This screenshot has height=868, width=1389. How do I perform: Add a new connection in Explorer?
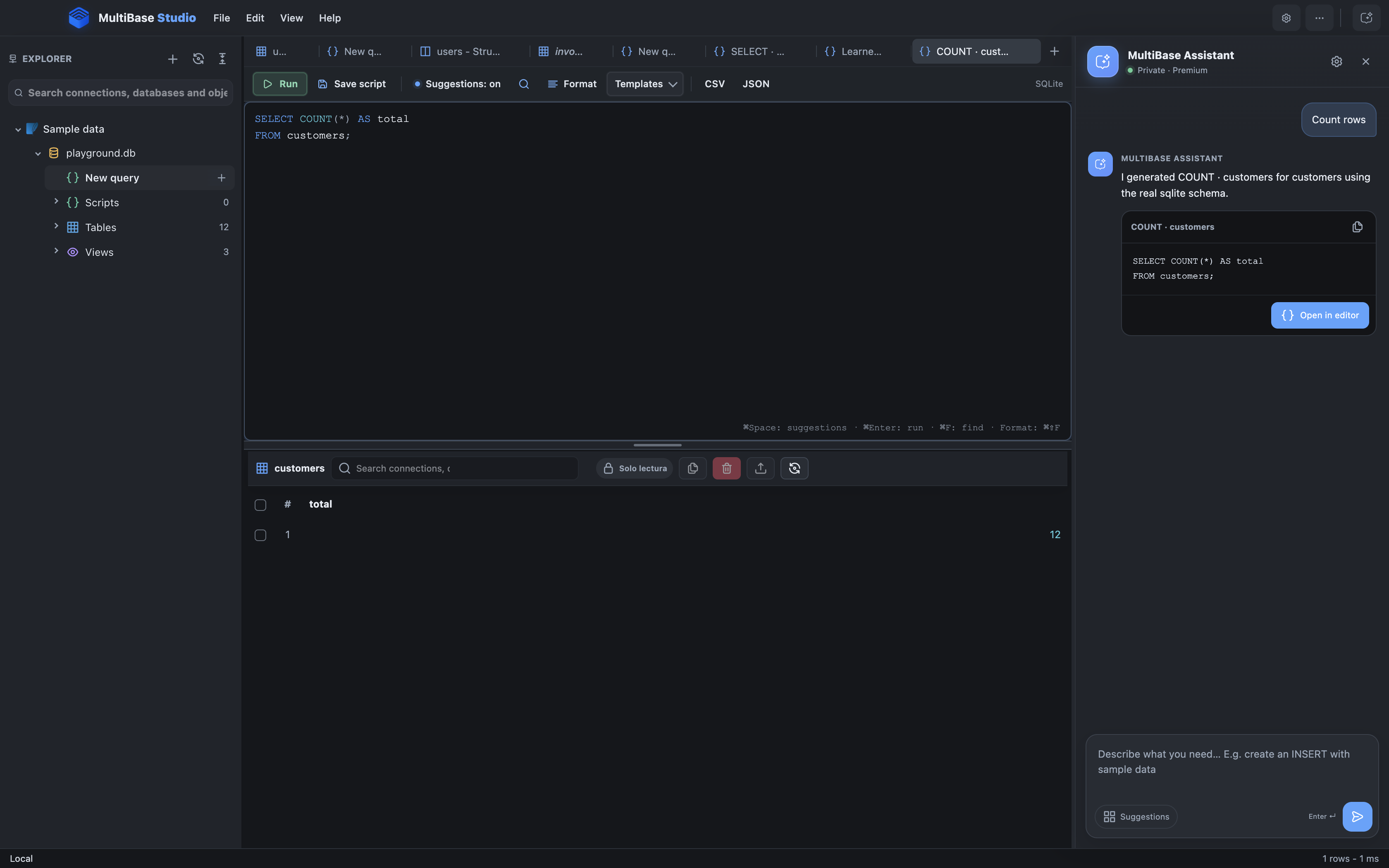point(173,59)
